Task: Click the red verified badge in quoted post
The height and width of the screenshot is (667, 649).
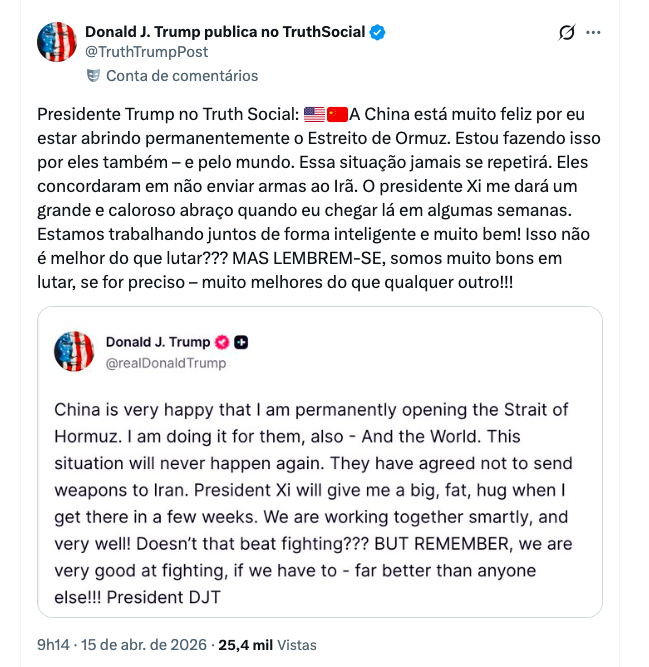Action: click(x=223, y=342)
